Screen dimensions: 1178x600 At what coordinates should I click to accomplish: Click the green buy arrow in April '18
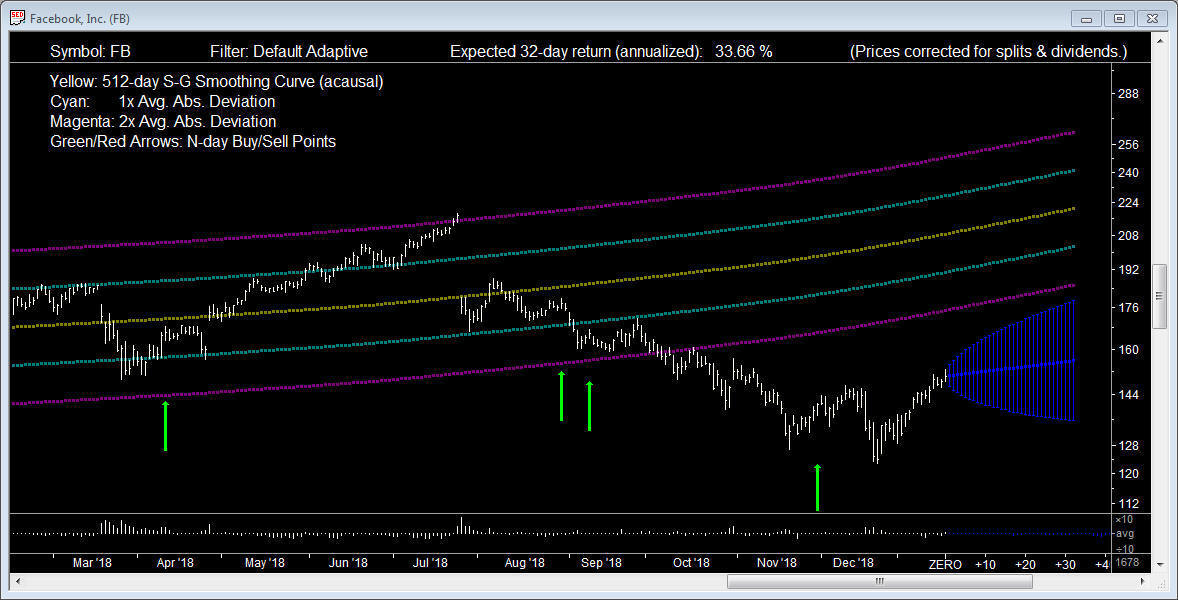(x=165, y=426)
